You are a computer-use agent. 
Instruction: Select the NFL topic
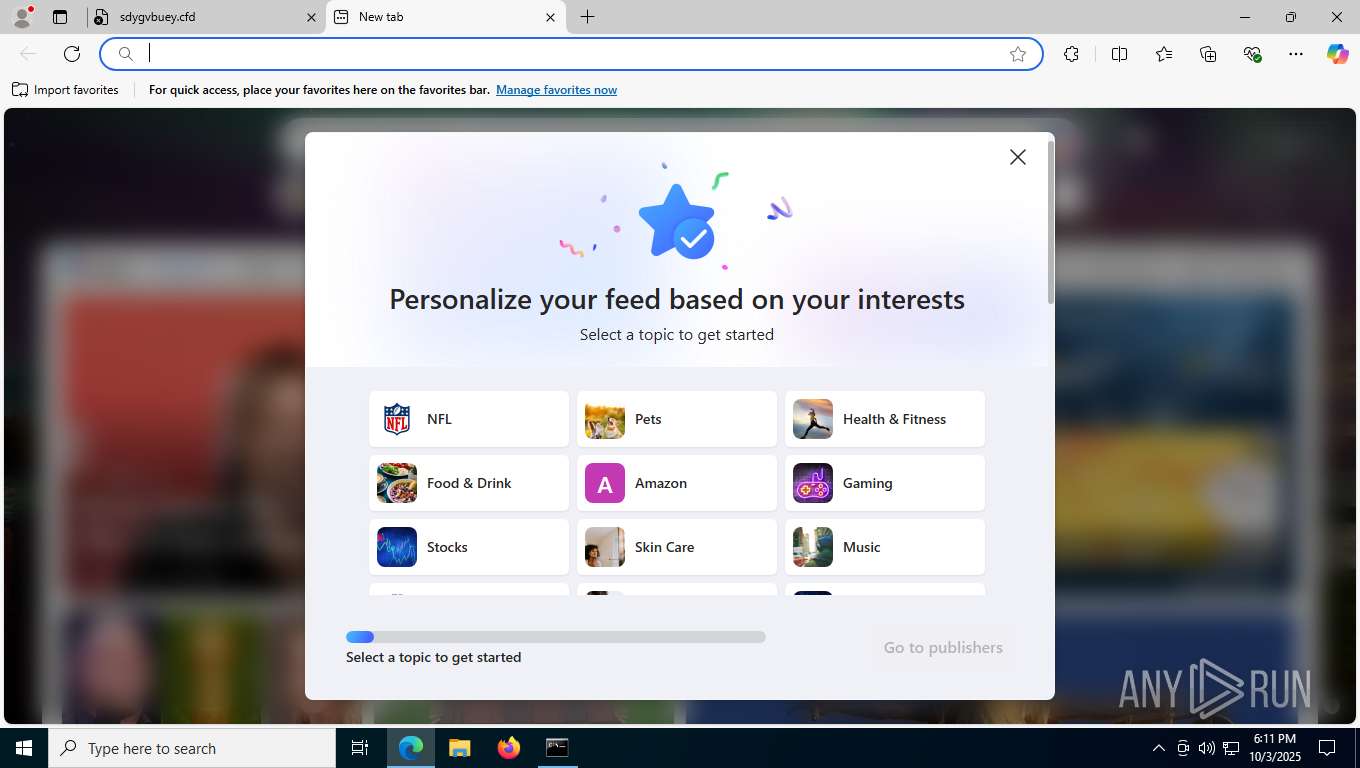pos(469,419)
